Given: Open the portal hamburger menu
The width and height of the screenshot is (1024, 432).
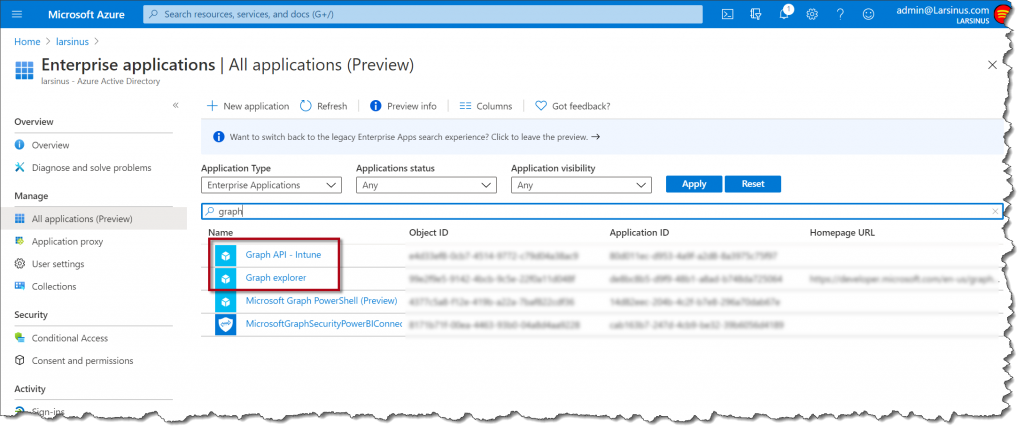Looking at the screenshot, I should pyautogui.click(x=17, y=14).
